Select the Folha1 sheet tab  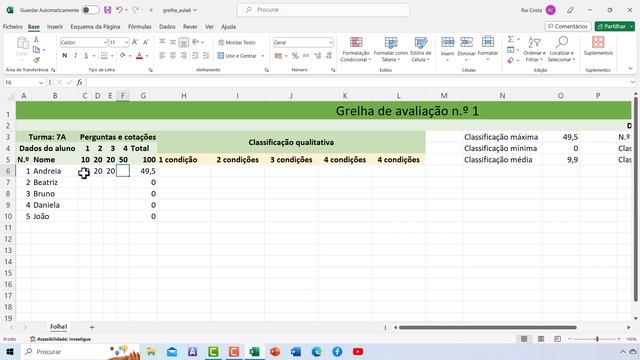pos(59,327)
